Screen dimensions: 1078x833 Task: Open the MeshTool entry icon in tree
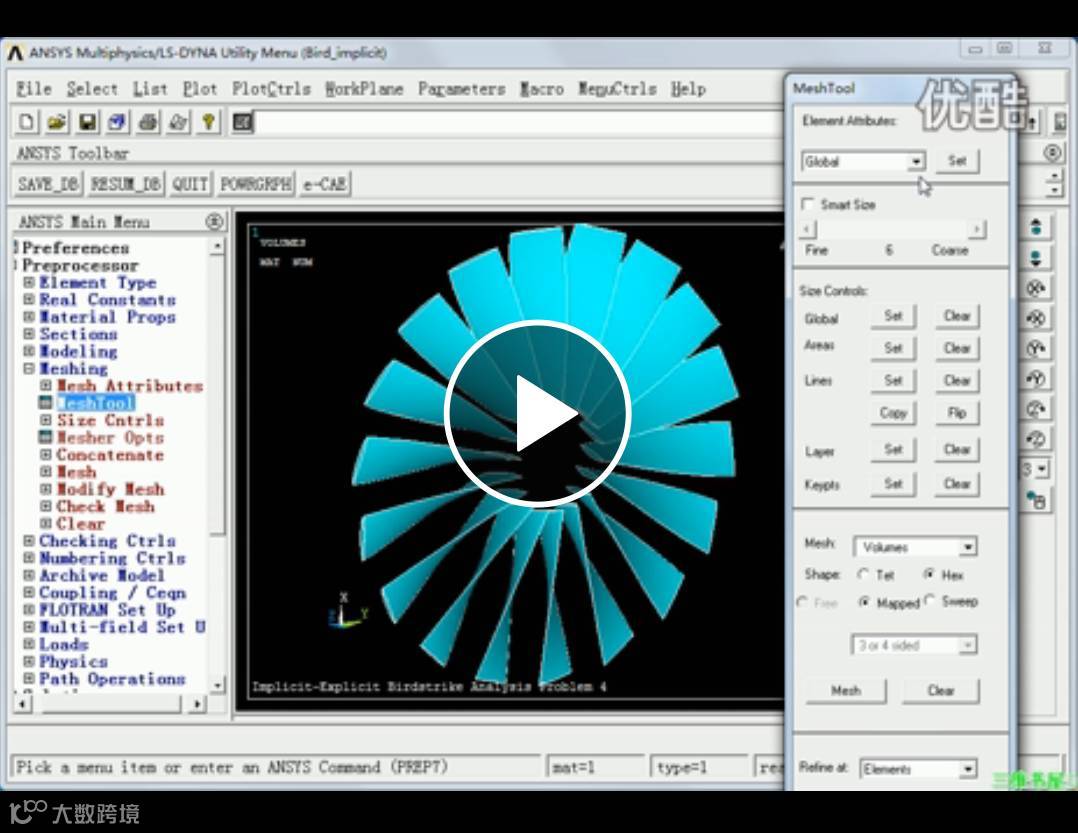45,403
